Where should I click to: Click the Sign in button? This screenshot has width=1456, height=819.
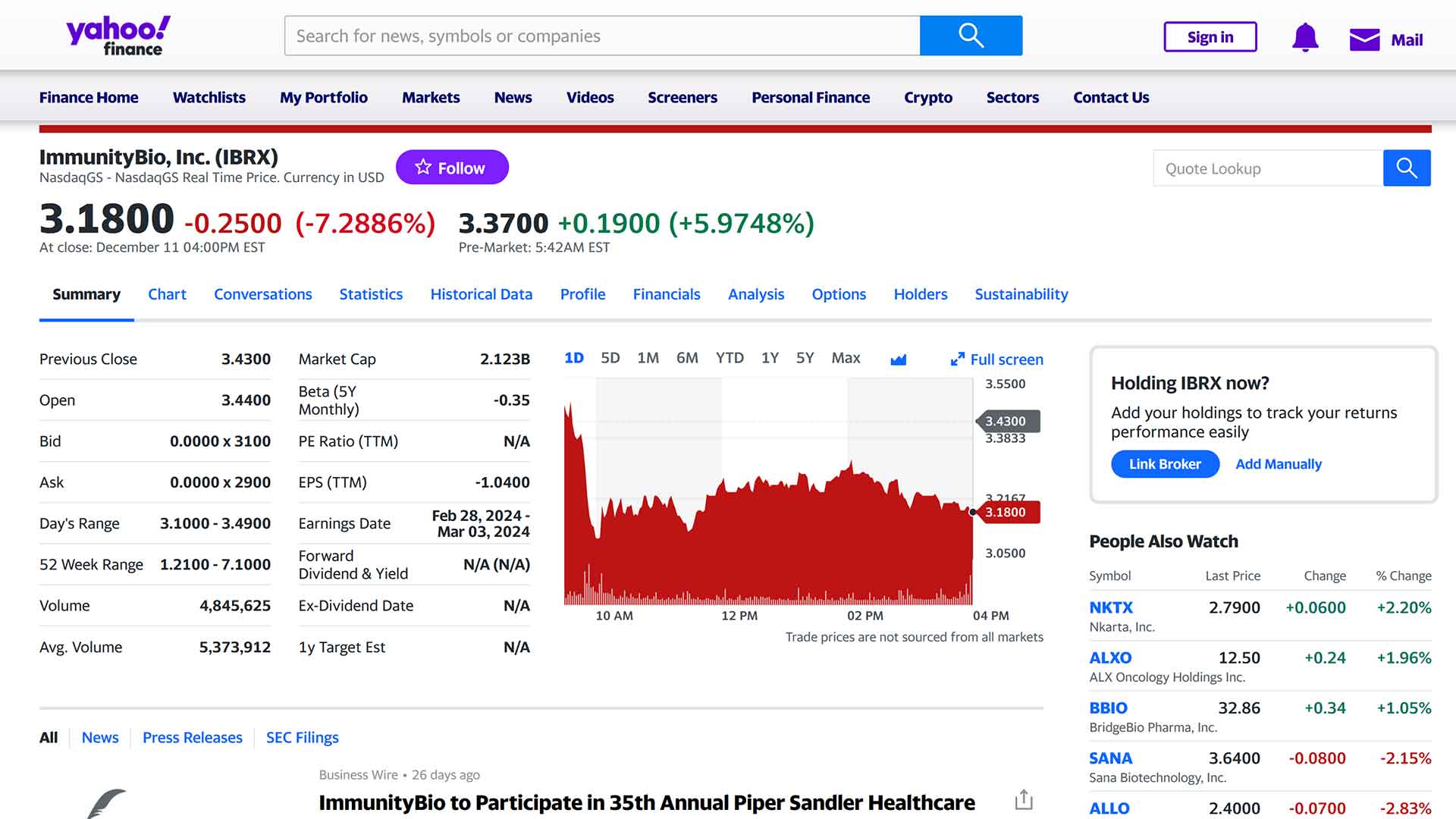[x=1210, y=37]
